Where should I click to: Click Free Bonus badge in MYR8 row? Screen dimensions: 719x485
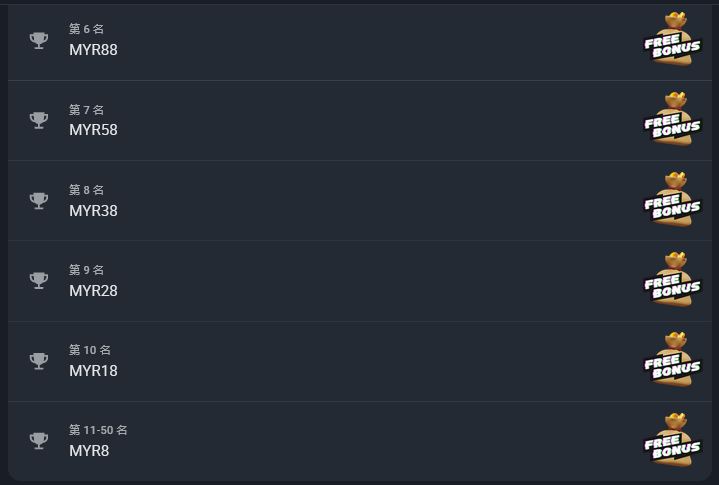[672, 440]
